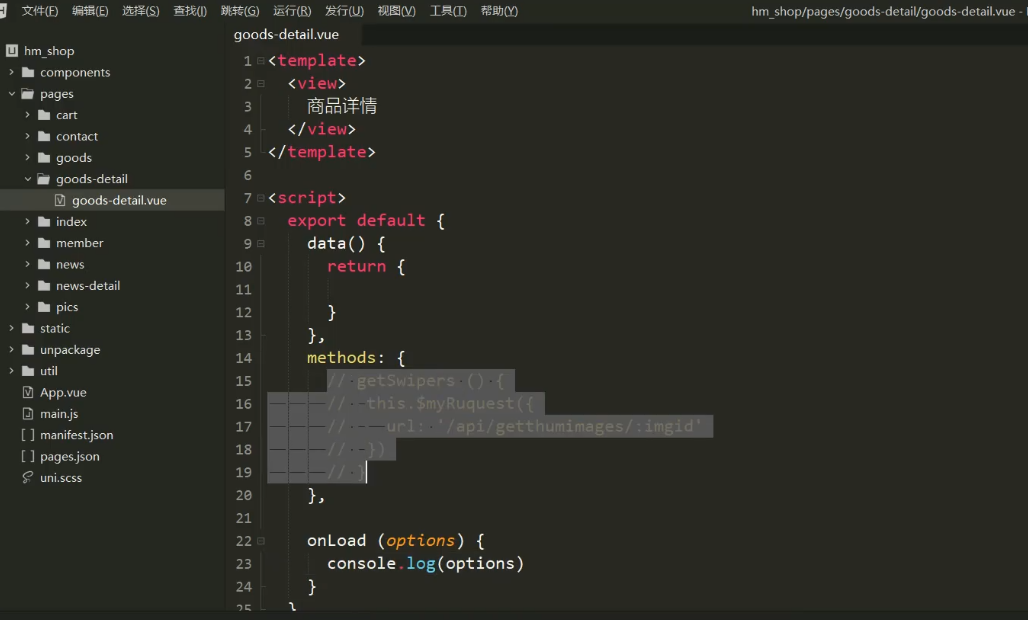1028x620 pixels.
Task: Click the hm_shop project icon
Action: tap(12, 50)
